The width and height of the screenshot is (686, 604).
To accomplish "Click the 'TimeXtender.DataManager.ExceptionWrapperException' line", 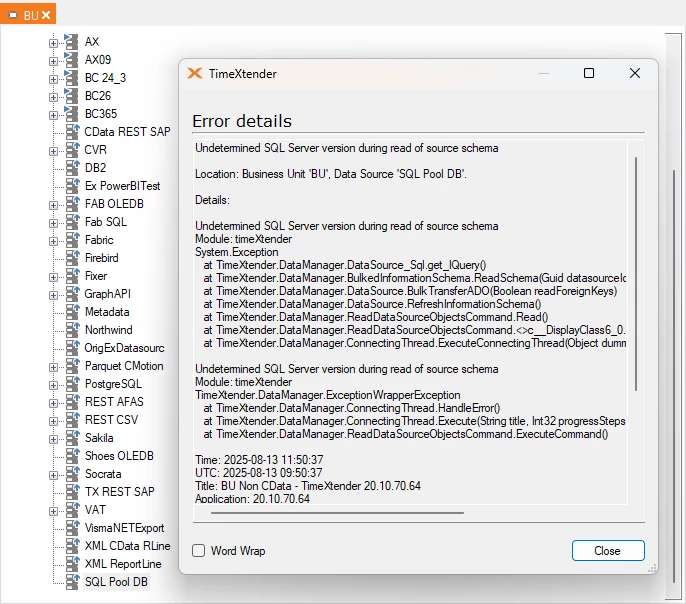I will [x=328, y=395].
